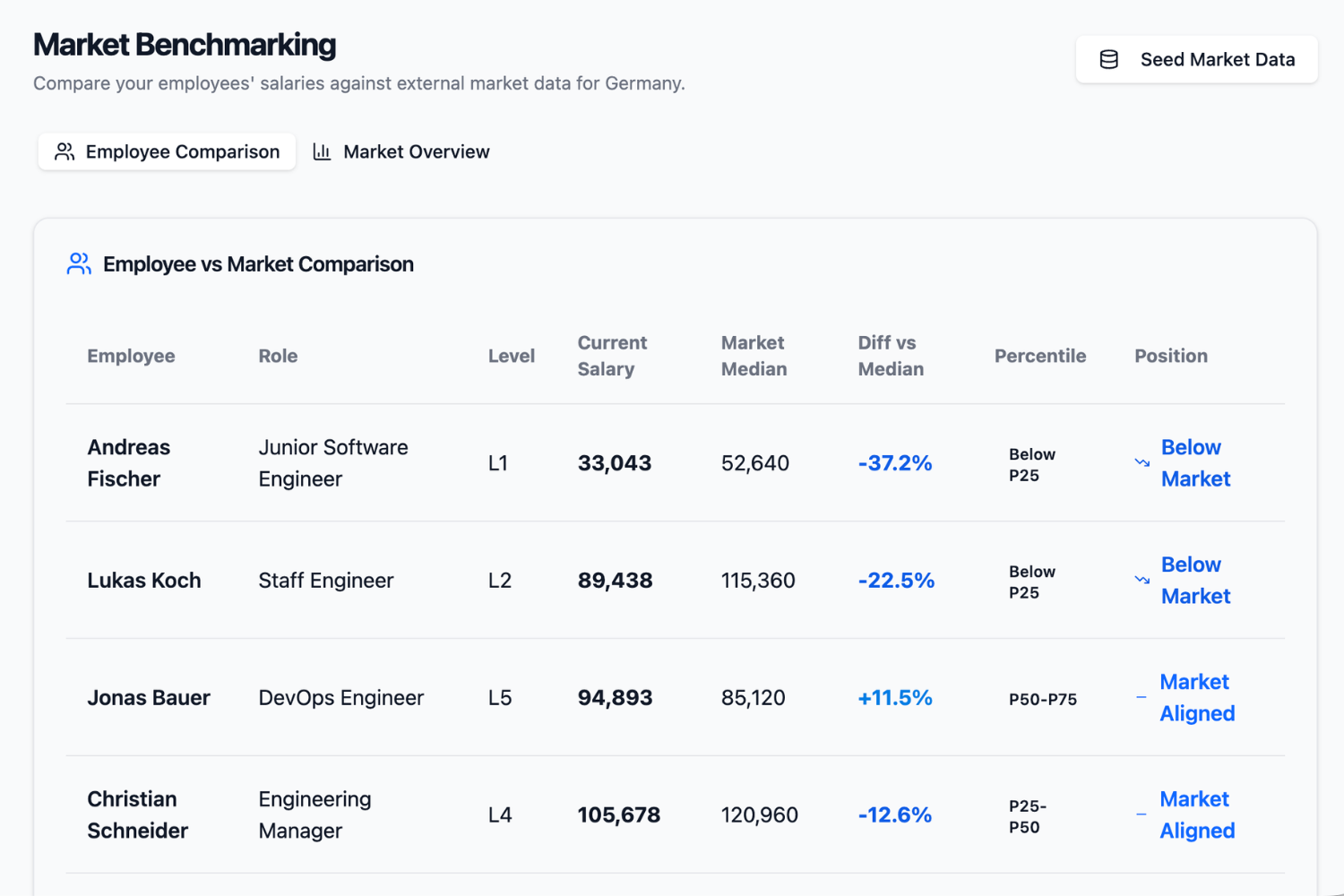Click Market Aligned status for Jonas Bauer
1344x896 pixels.
[x=1197, y=697]
